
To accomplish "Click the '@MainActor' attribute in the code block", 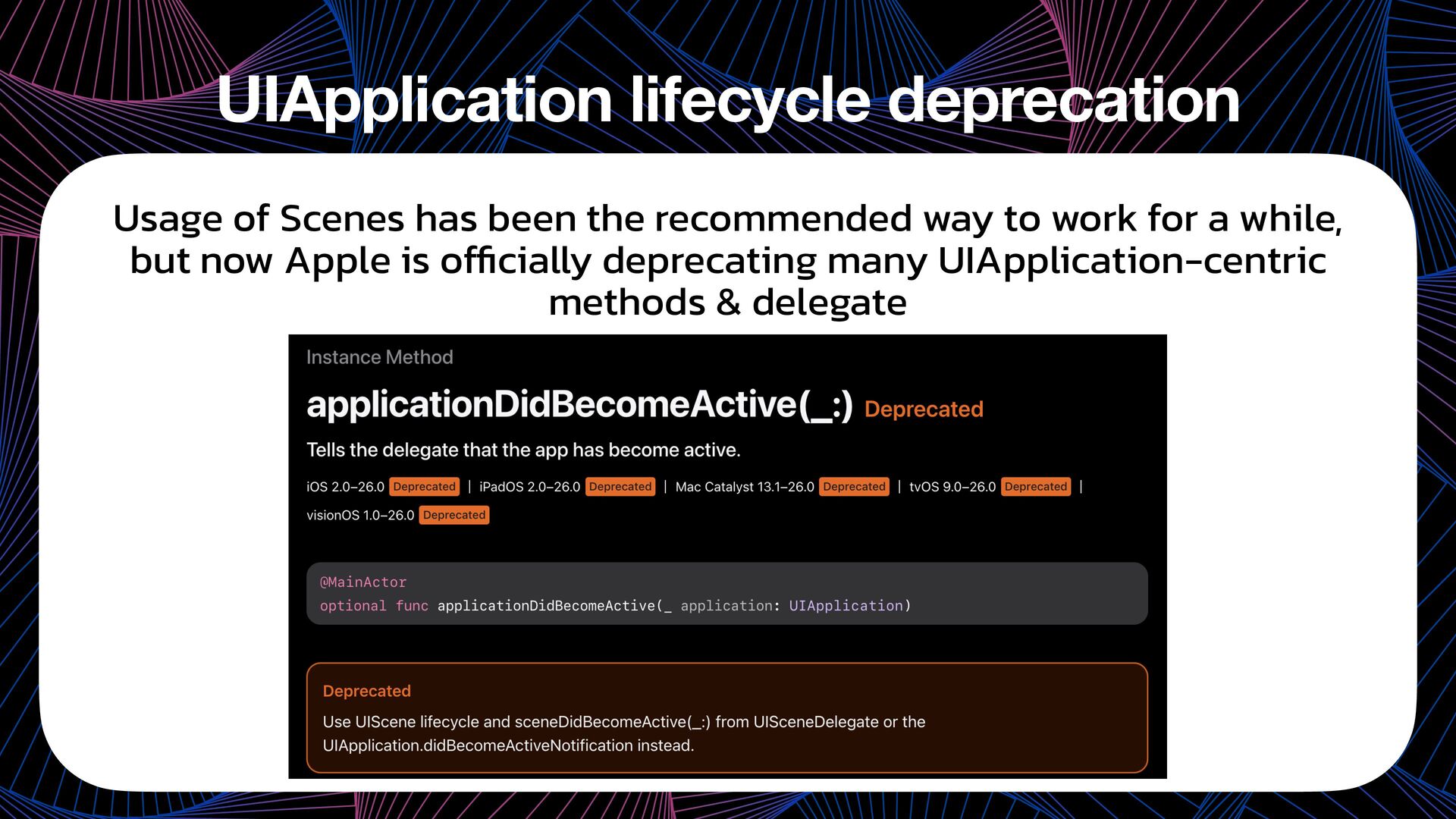I will [x=363, y=582].
